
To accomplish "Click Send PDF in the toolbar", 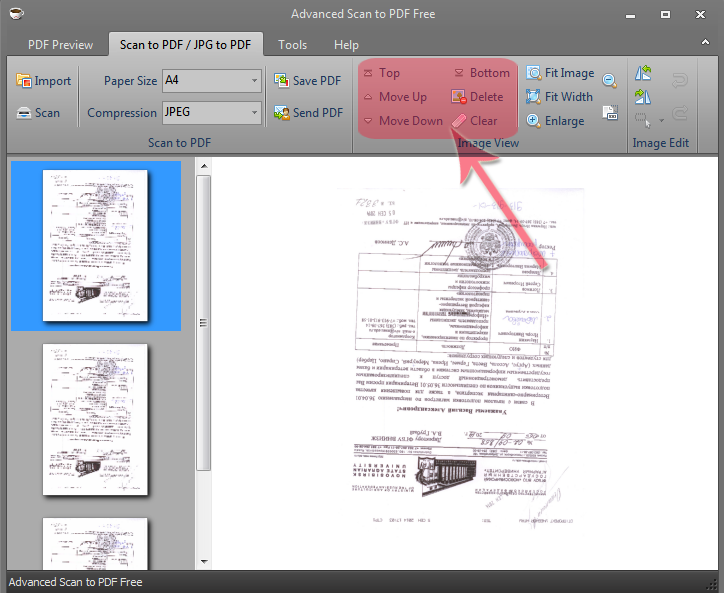I will click(308, 113).
